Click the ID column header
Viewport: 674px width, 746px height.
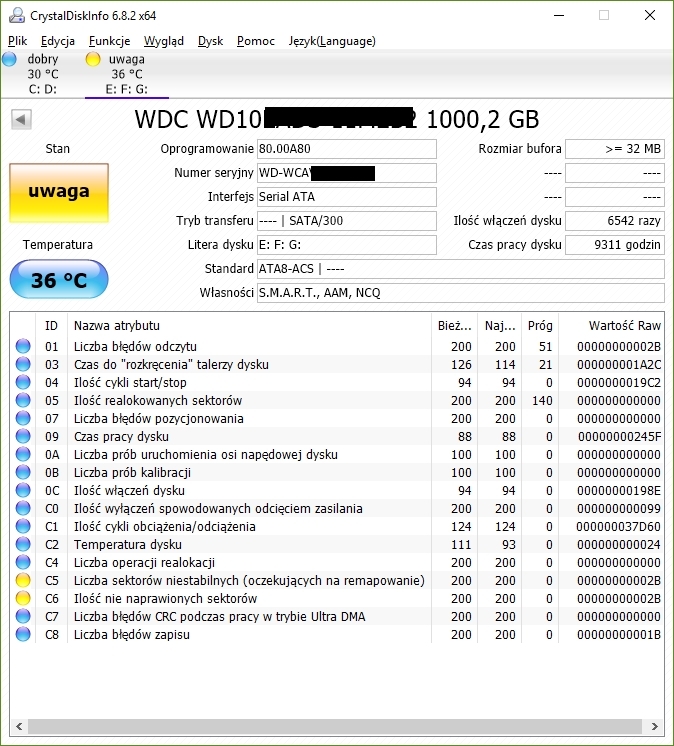pyautogui.click(x=51, y=326)
